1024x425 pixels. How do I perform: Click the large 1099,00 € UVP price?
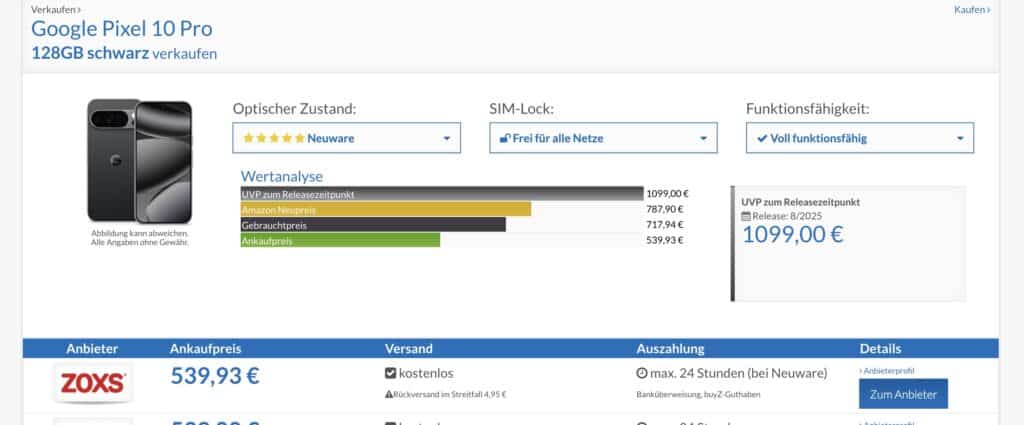click(792, 235)
